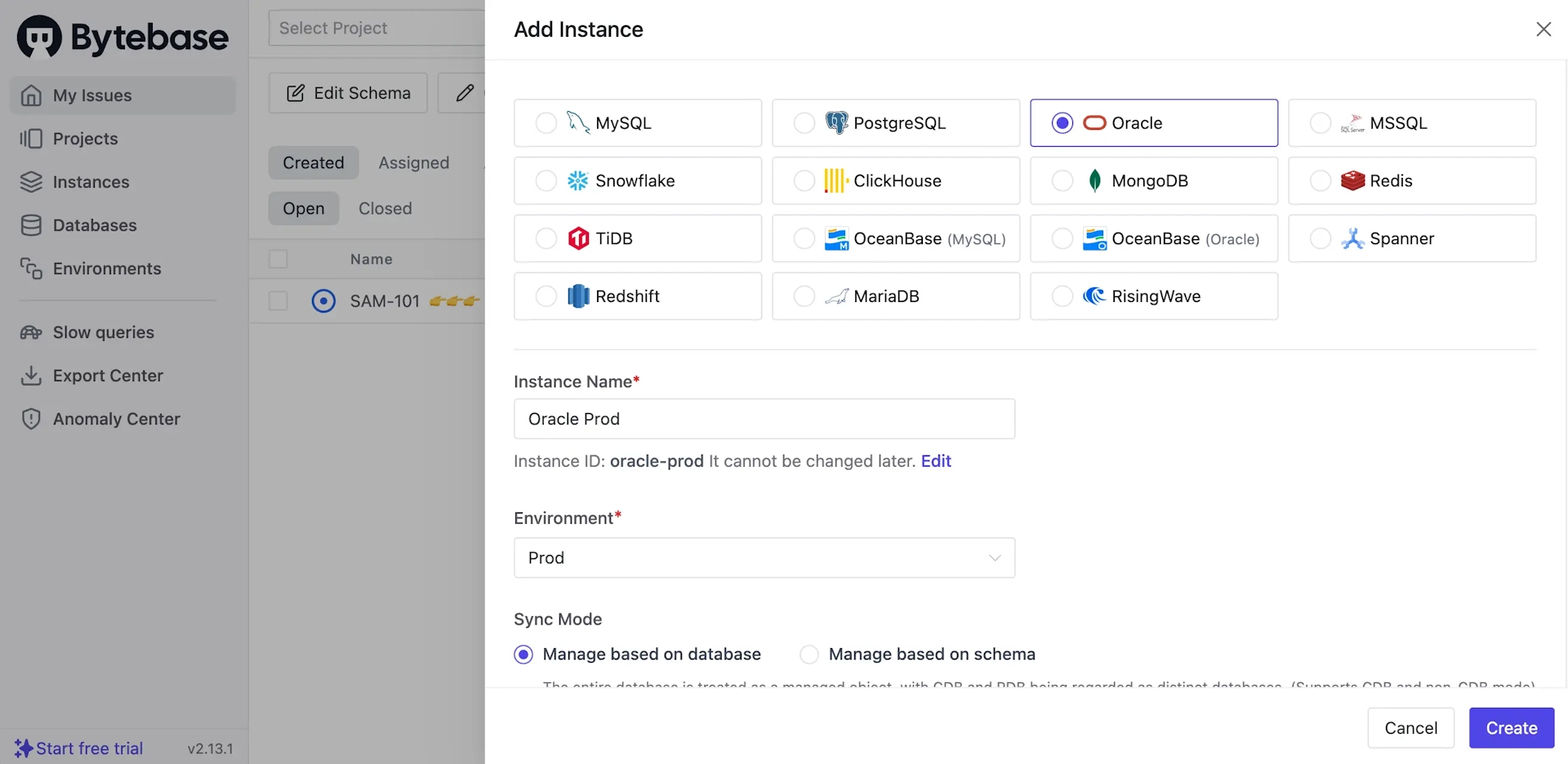Select the TiDB radio button
This screenshot has width=1568, height=764.
point(546,238)
